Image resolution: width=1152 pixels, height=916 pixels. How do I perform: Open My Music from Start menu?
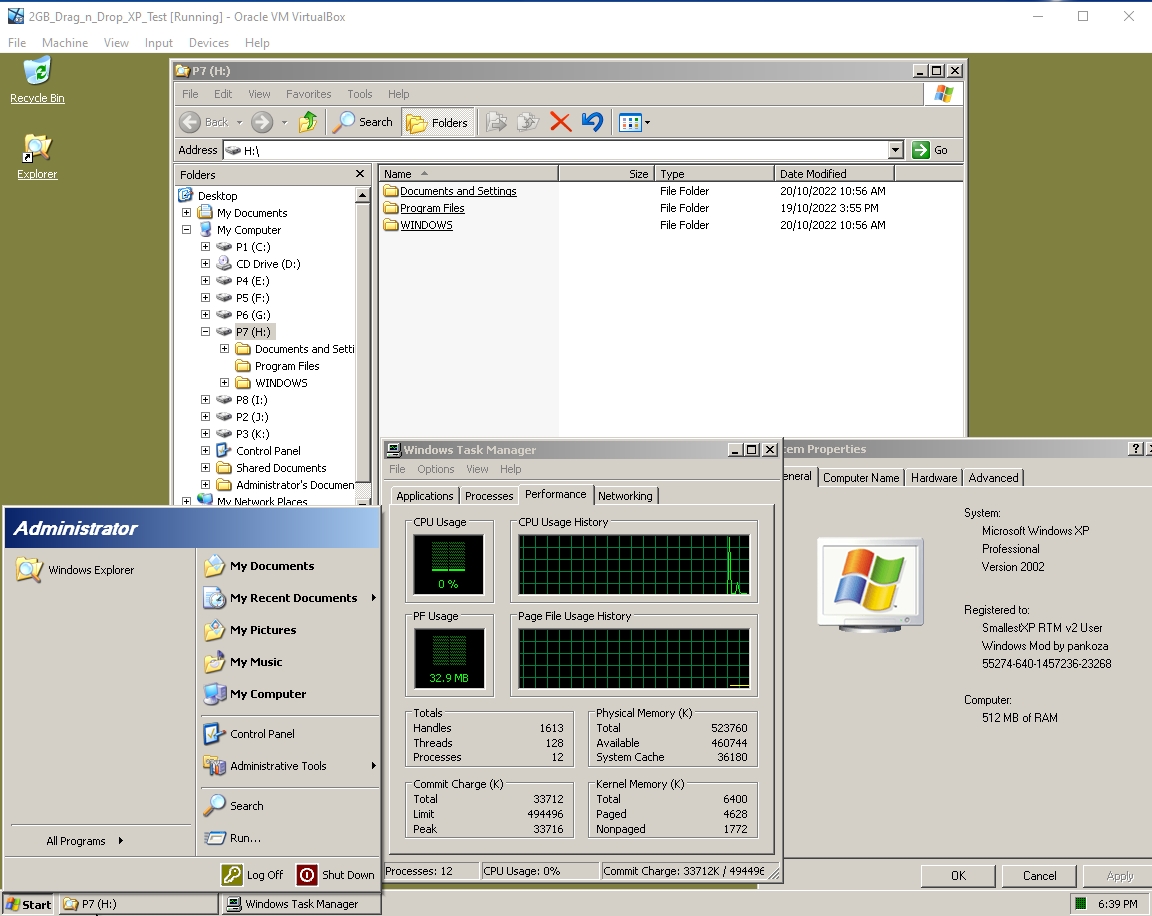point(290,662)
